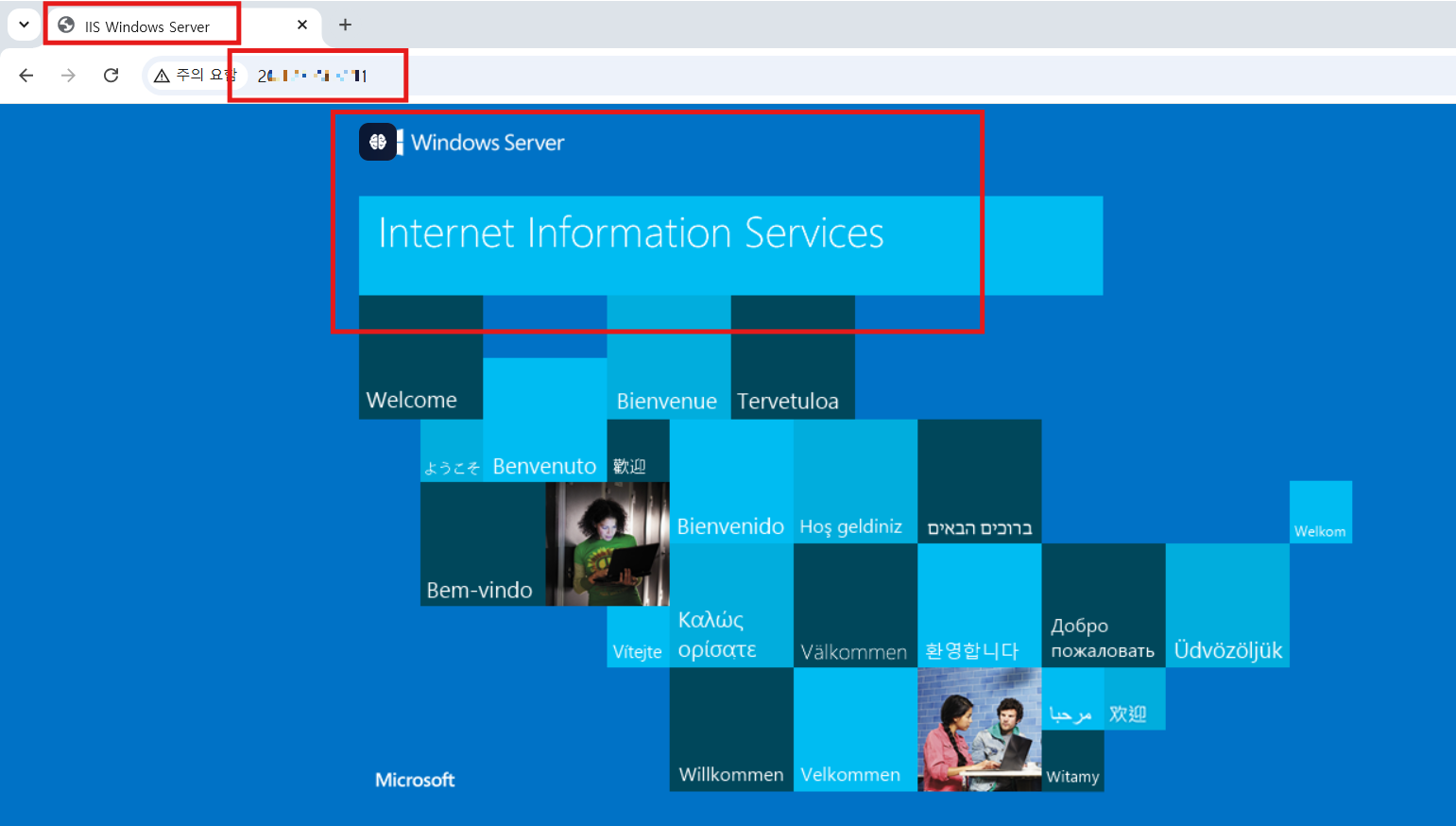Click the Bem-vindo tile
The height and width of the screenshot is (826, 1456).
point(483,543)
